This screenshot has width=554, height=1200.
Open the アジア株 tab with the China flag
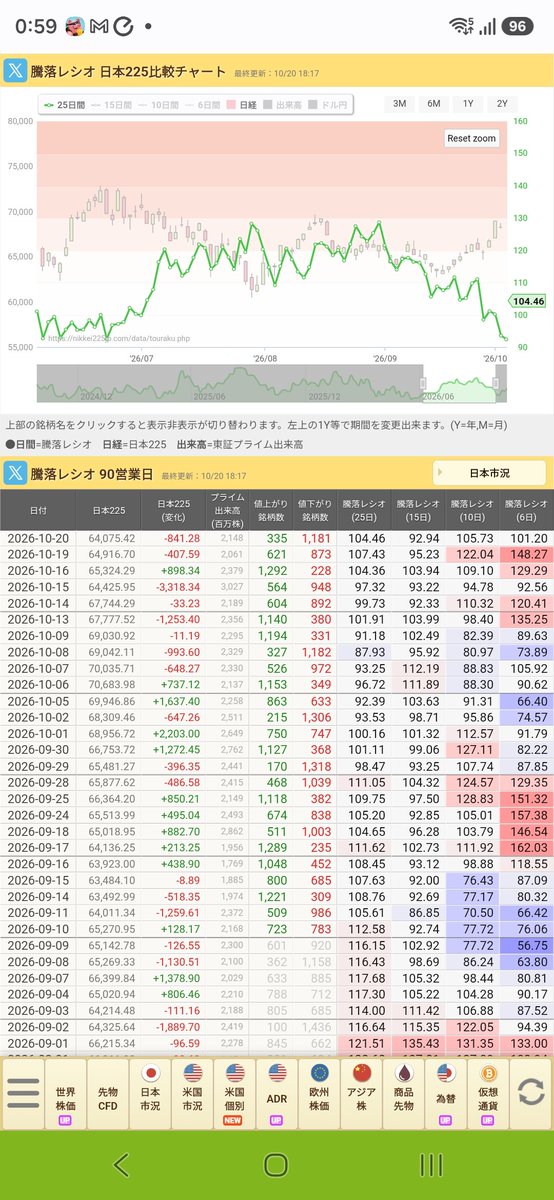click(x=362, y=1094)
